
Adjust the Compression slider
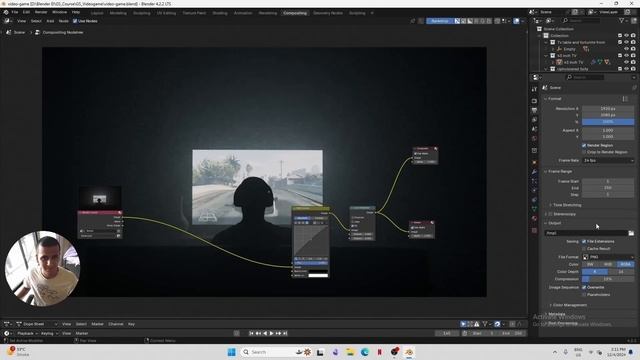(608, 279)
